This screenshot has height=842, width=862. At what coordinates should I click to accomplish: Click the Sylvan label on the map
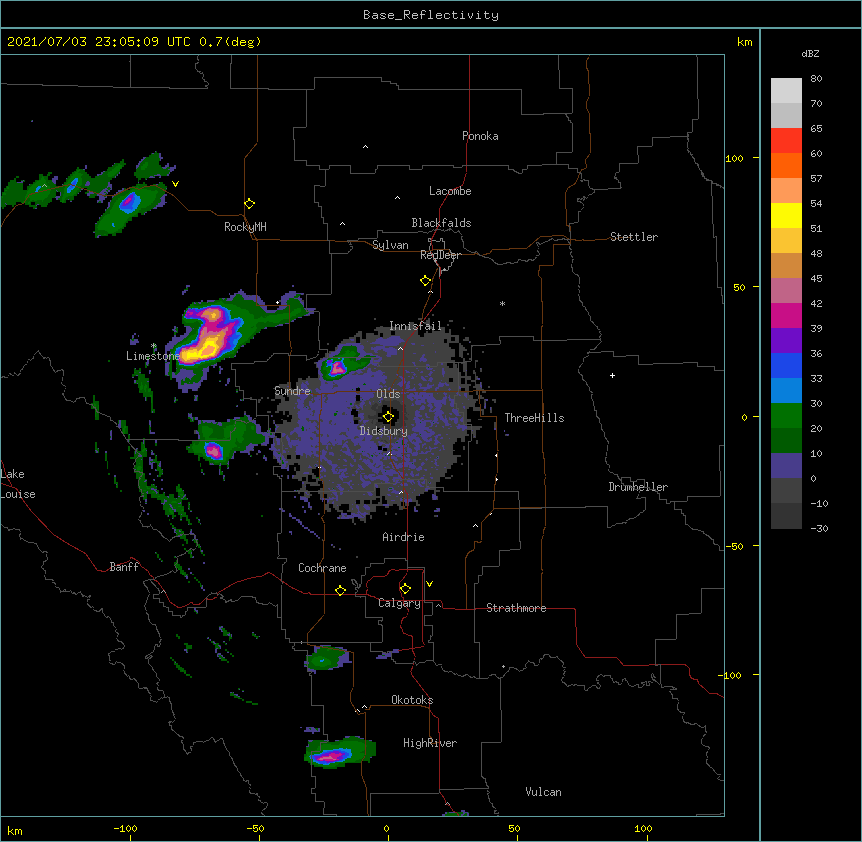tap(390, 245)
